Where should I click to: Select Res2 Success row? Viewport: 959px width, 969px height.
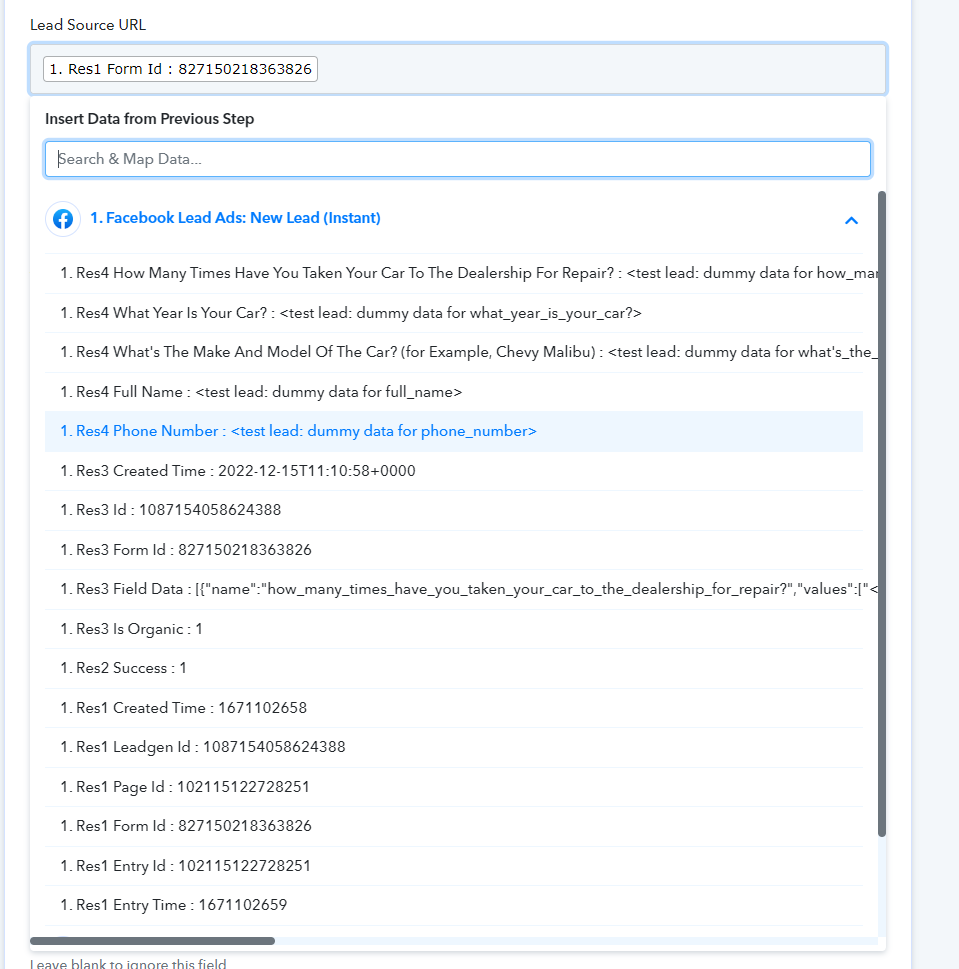[454, 668]
